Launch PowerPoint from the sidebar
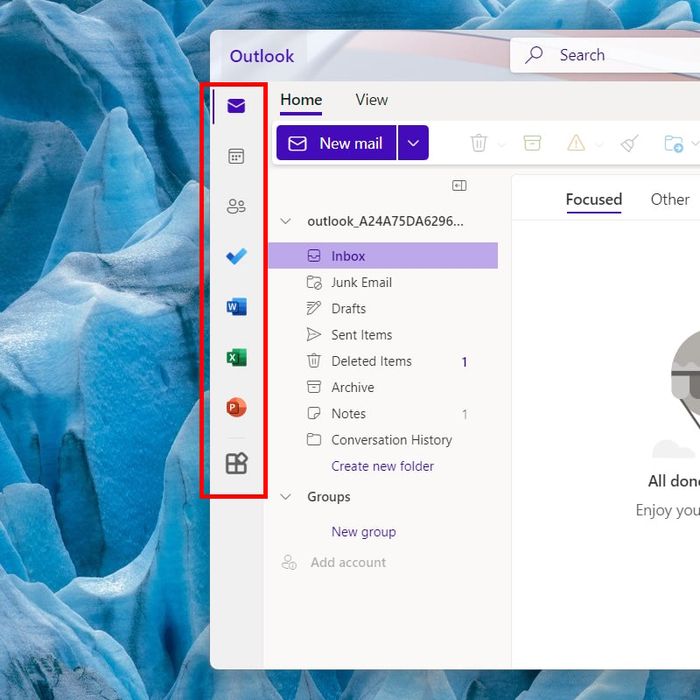The height and width of the screenshot is (700, 700). click(236, 408)
